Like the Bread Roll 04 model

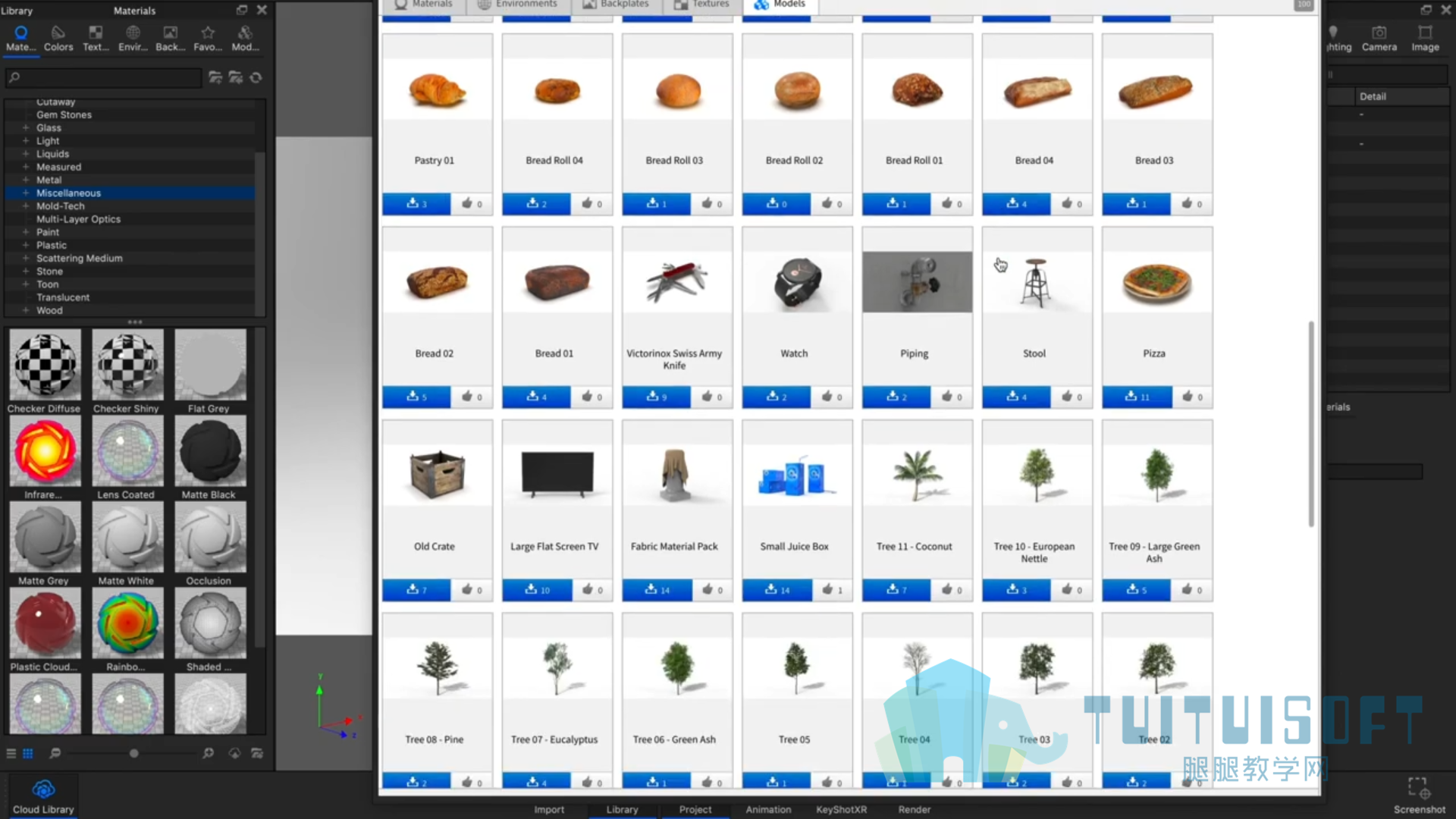click(591, 204)
